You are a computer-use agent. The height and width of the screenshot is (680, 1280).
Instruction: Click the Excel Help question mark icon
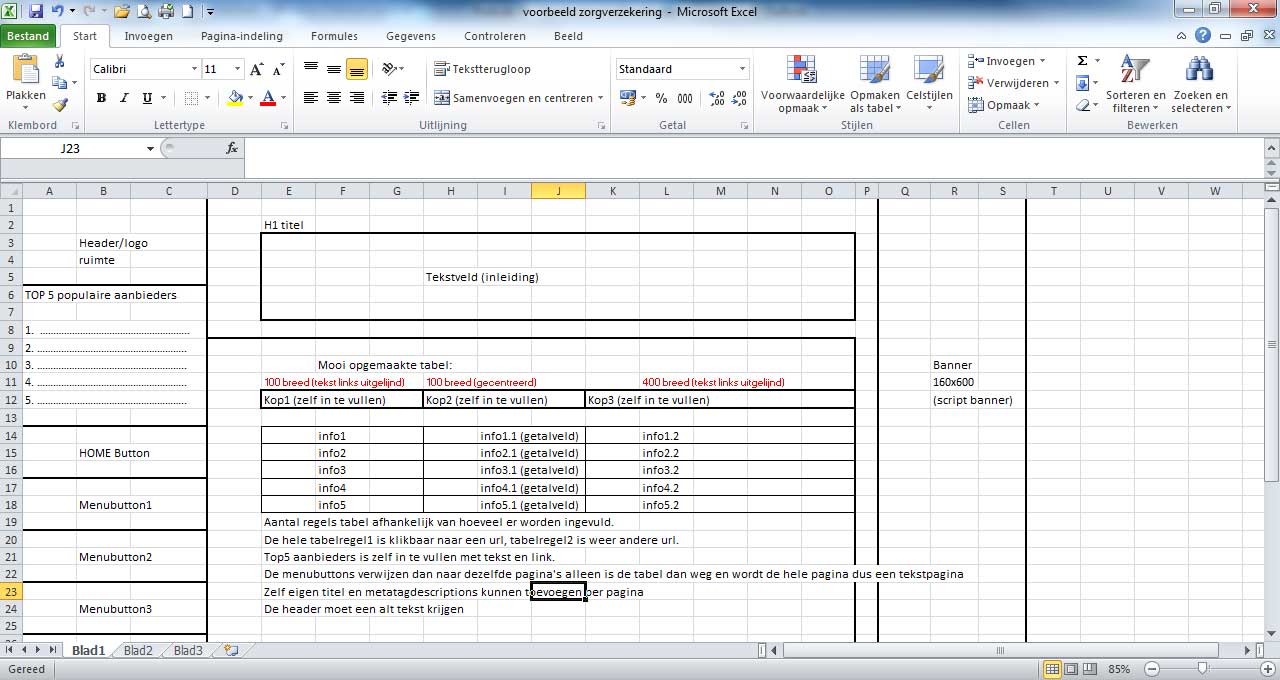[1203, 36]
